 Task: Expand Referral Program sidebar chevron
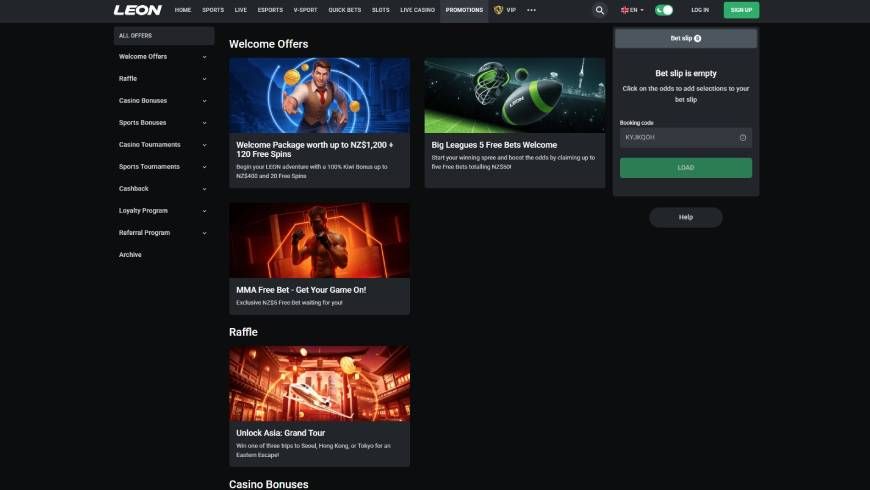tap(204, 233)
